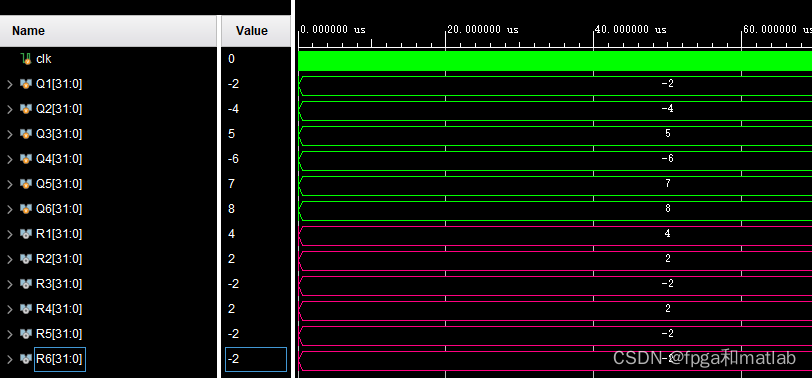Expand the Q3[31:0] bus signal
The image size is (812, 378).
point(10,134)
